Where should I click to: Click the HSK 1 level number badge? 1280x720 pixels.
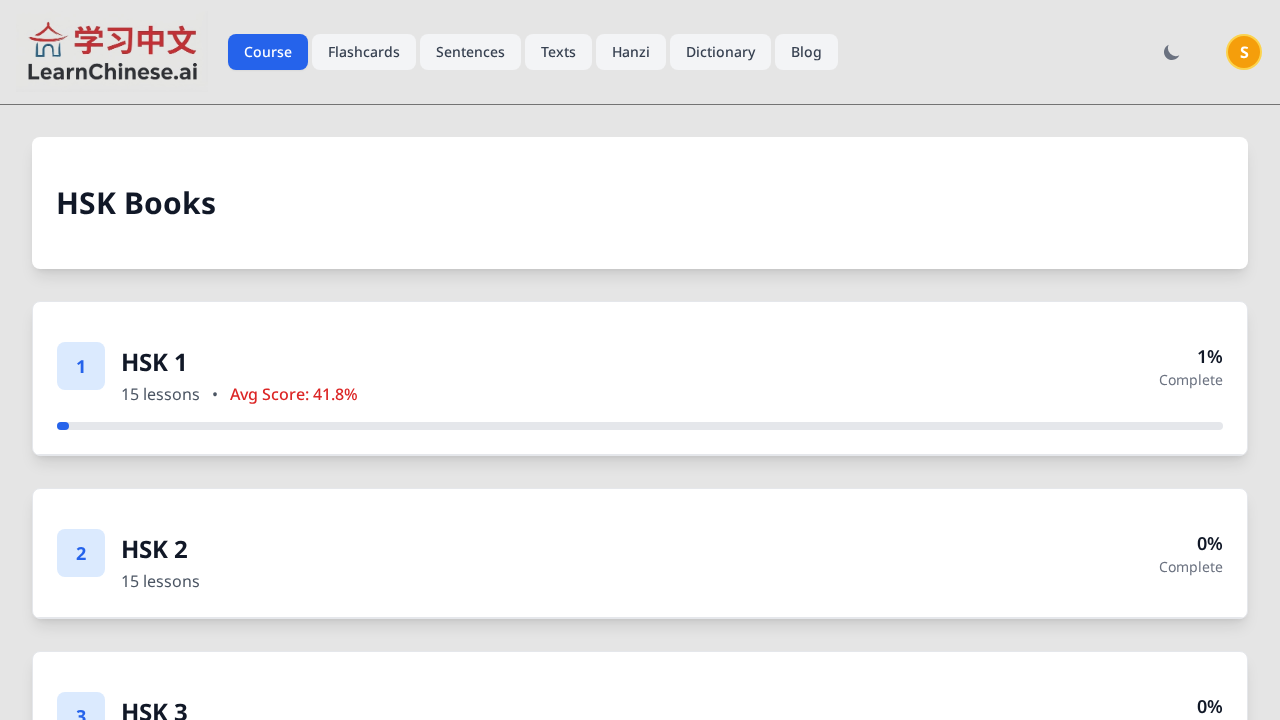81,366
